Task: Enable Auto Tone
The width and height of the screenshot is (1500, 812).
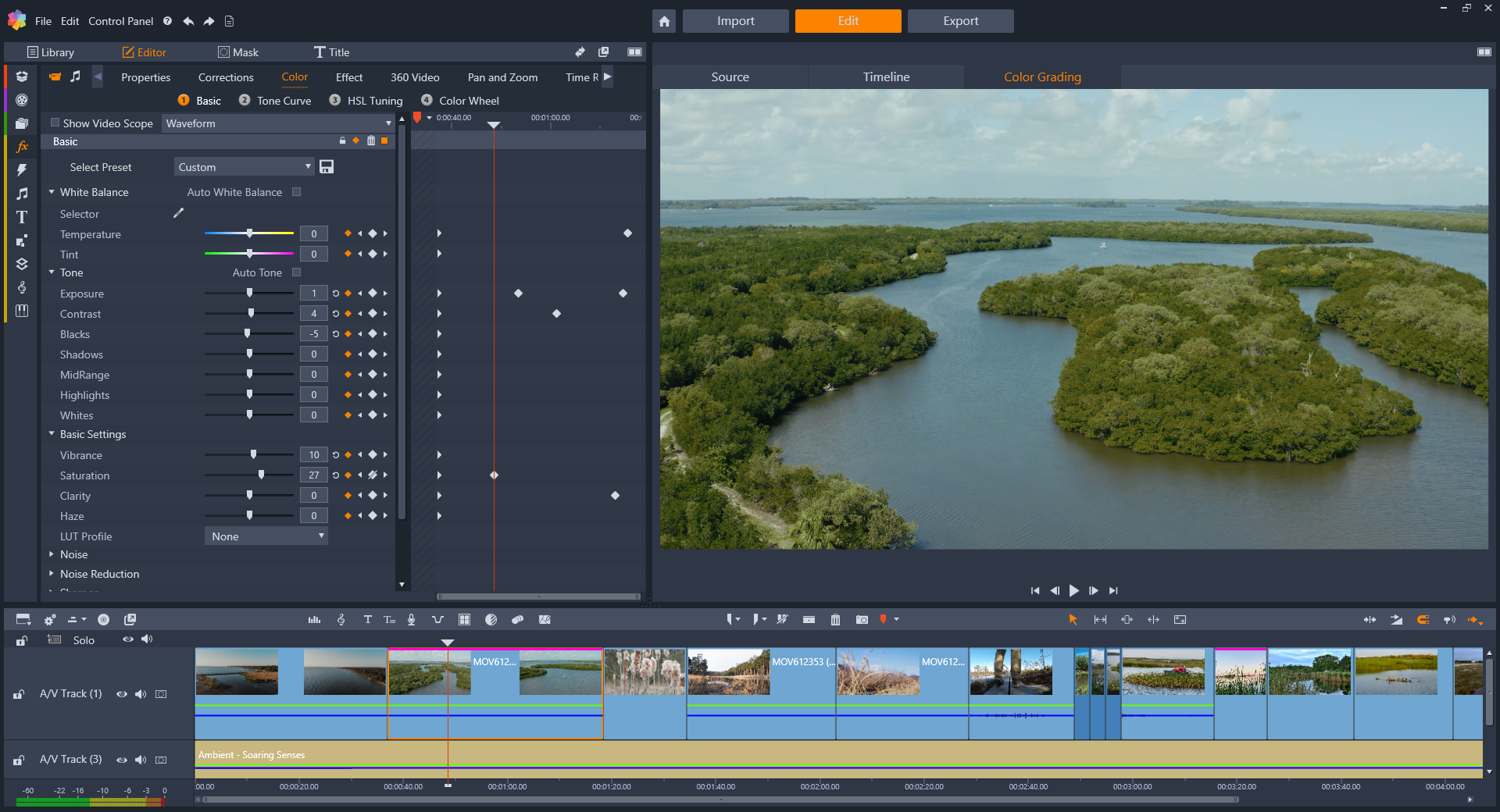Action: tap(296, 272)
